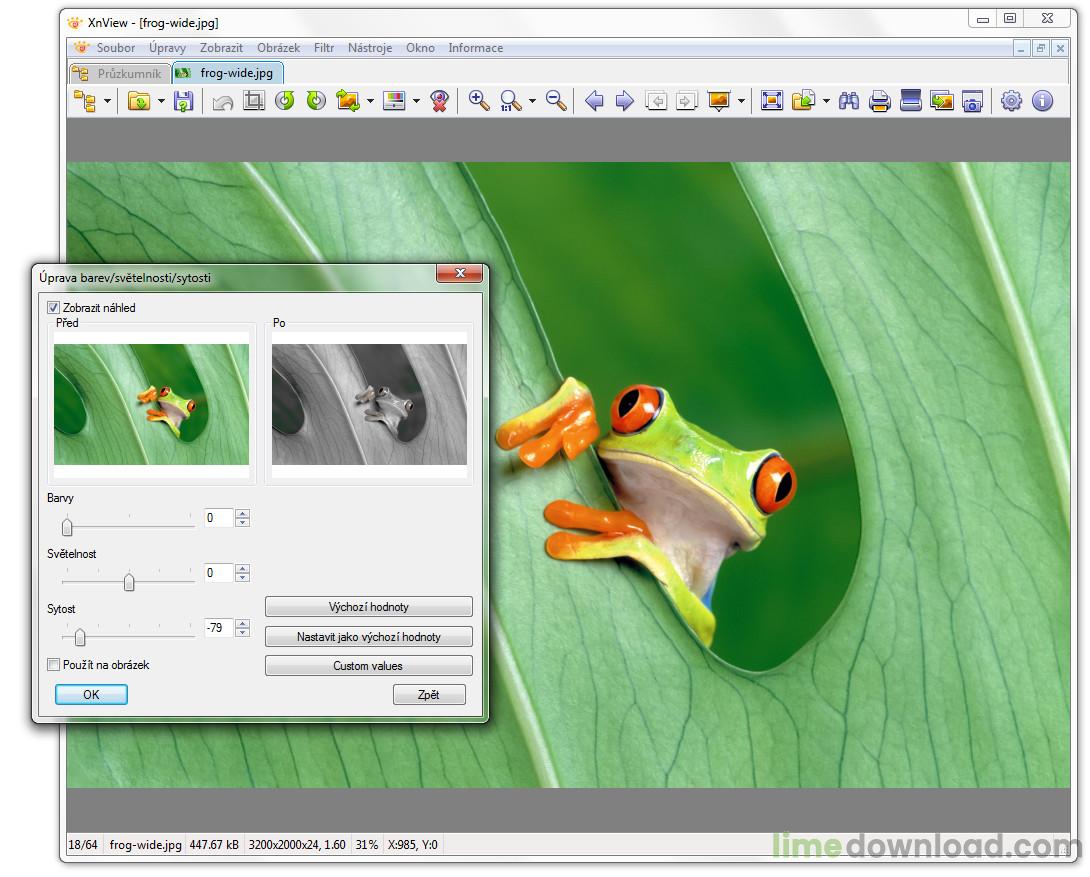Uncheck the Zobrazit náhled checkbox
Screen dimensions: 1090x877
tap(54, 308)
